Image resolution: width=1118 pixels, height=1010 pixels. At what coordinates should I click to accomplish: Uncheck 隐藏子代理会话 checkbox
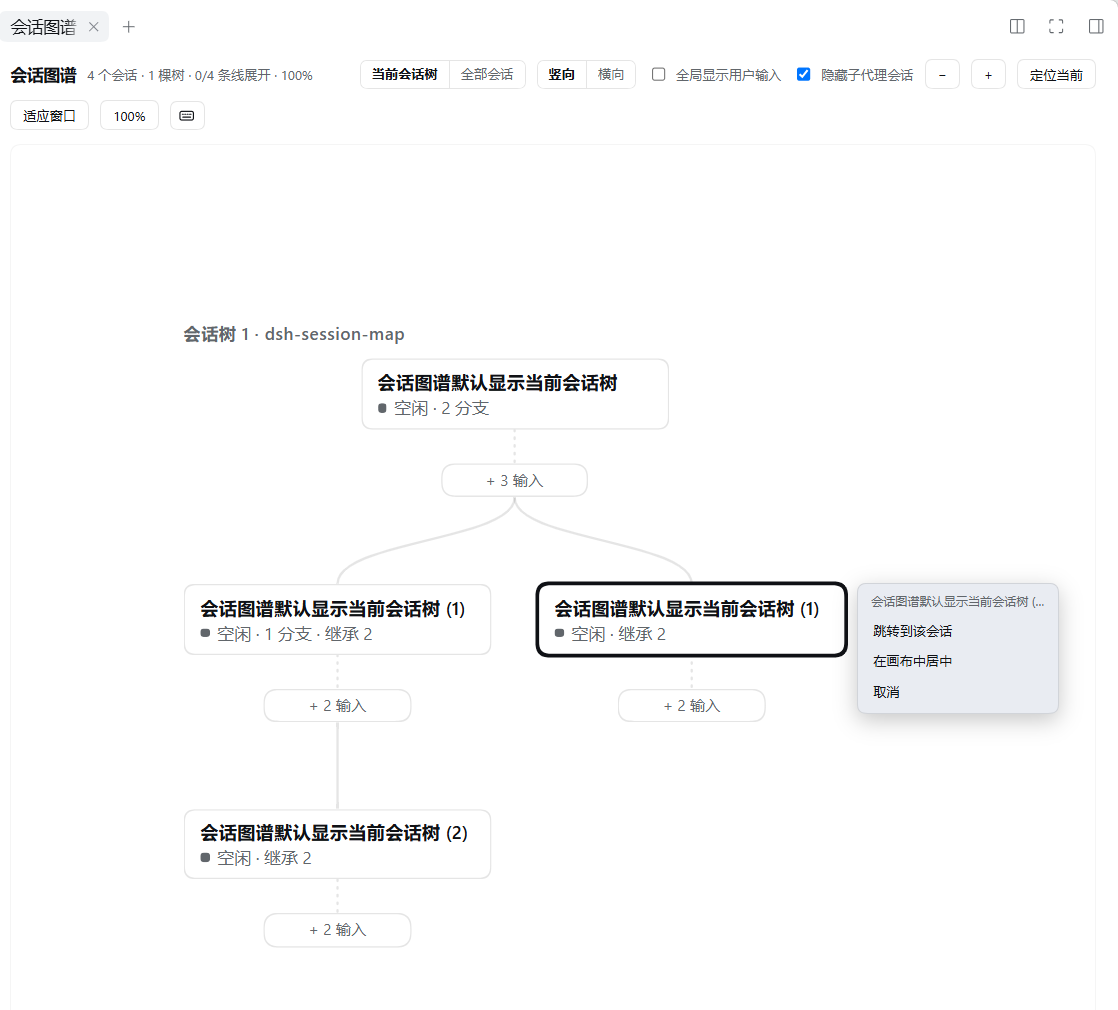coord(804,74)
